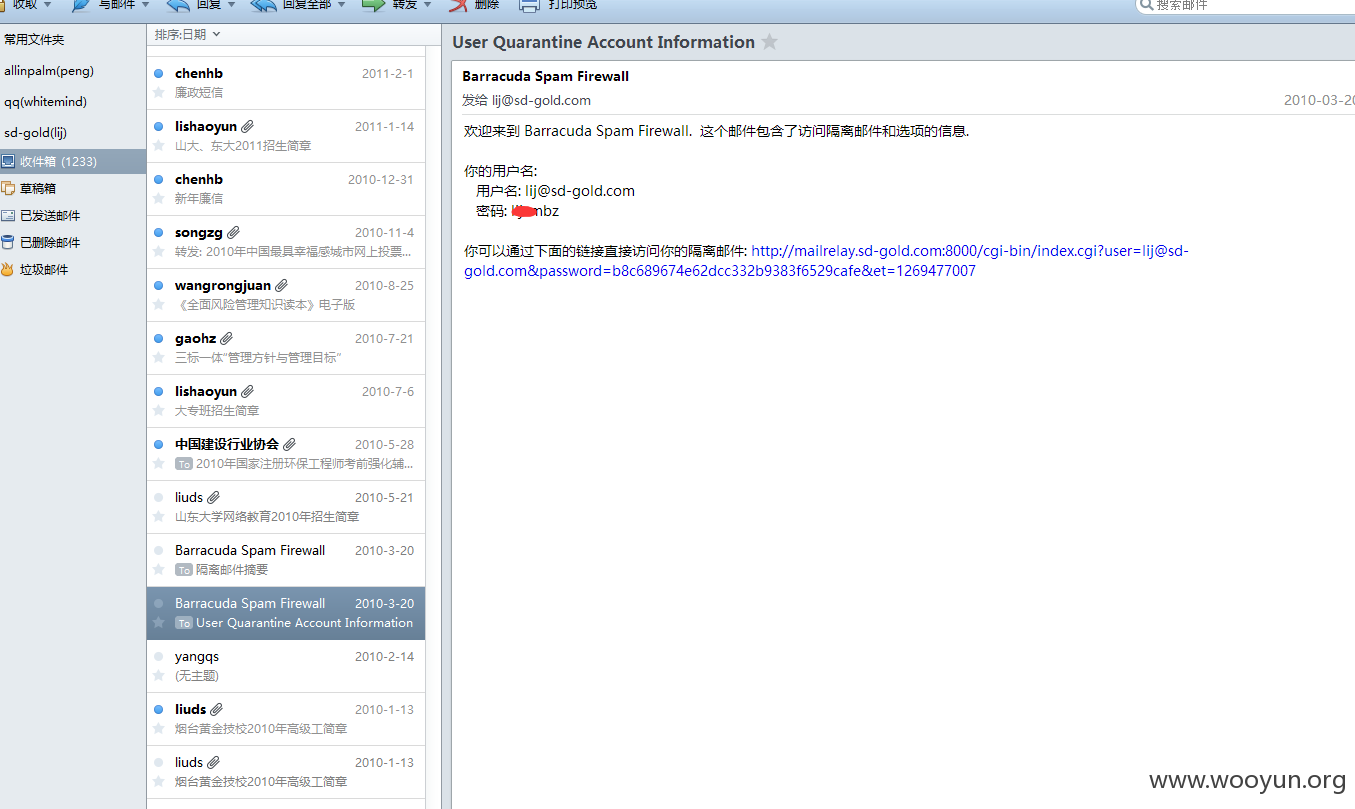The height and width of the screenshot is (809, 1355).
Task: Click paperclip beside 中国建设行业协会
Action: 289,444
